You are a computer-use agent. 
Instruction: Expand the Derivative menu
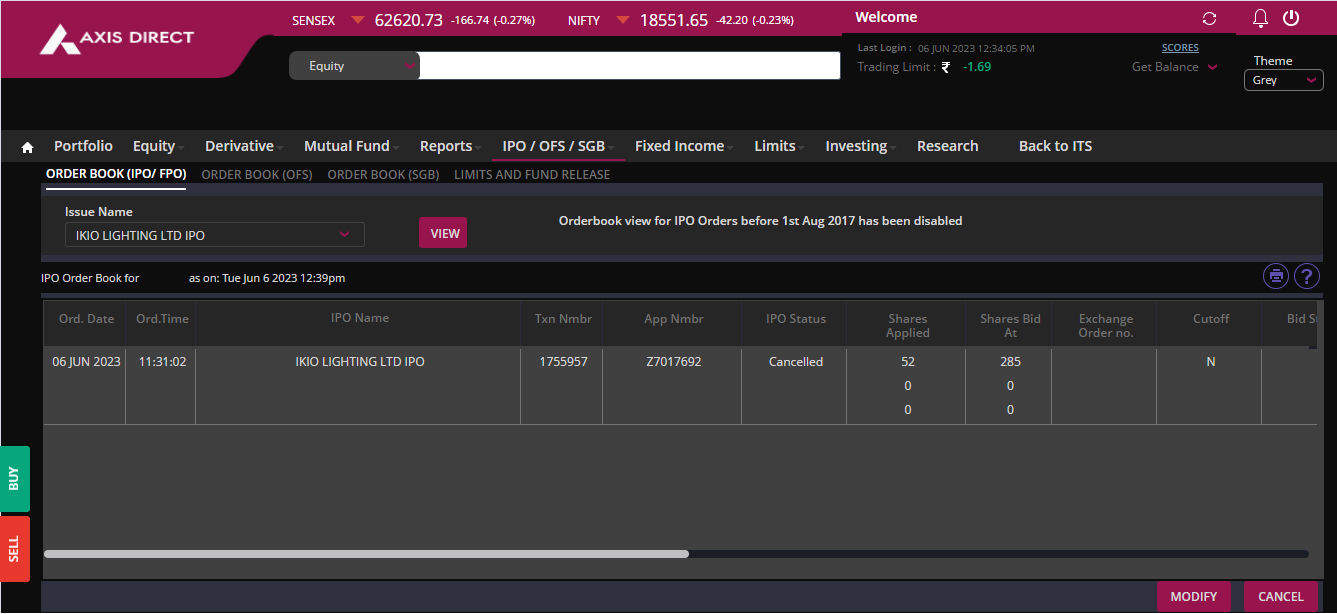coord(243,146)
